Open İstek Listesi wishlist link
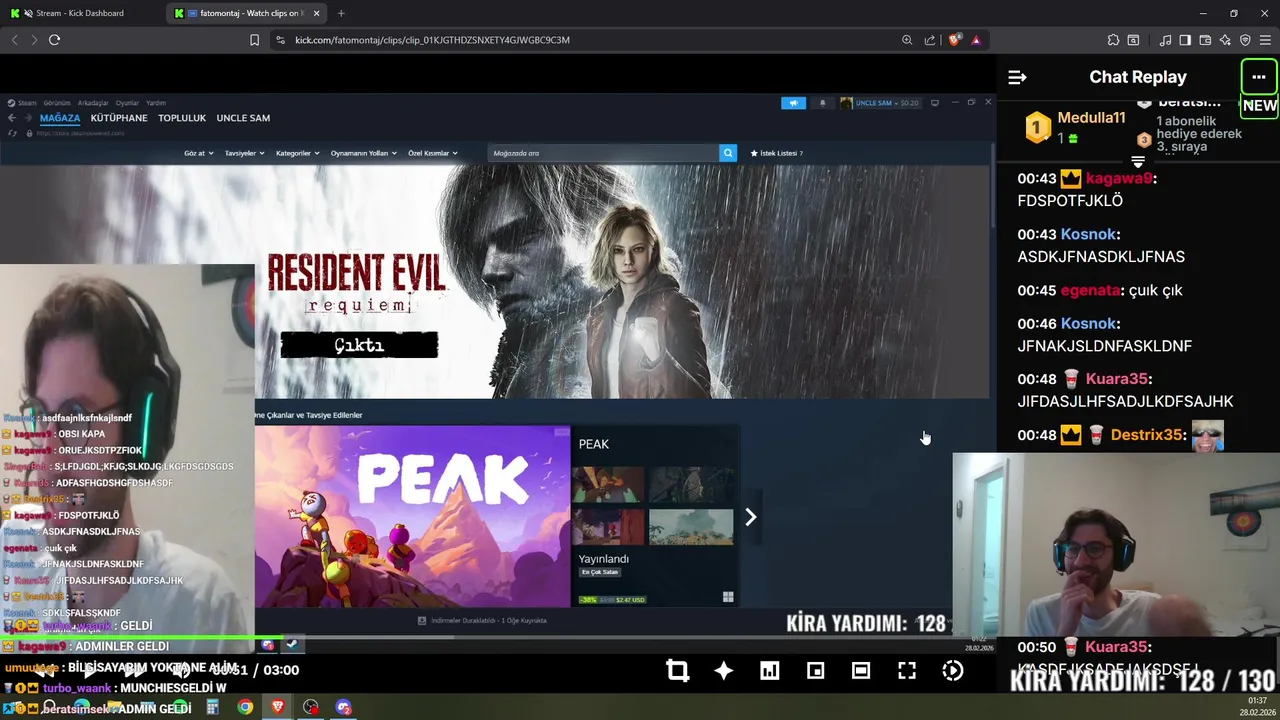1280x720 pixels. click(777, 153)
